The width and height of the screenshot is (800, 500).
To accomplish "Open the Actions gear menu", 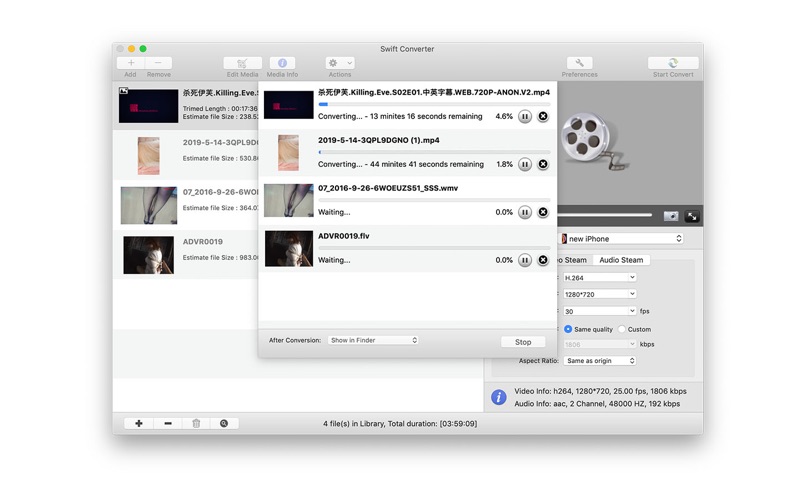I will [340, 63].
